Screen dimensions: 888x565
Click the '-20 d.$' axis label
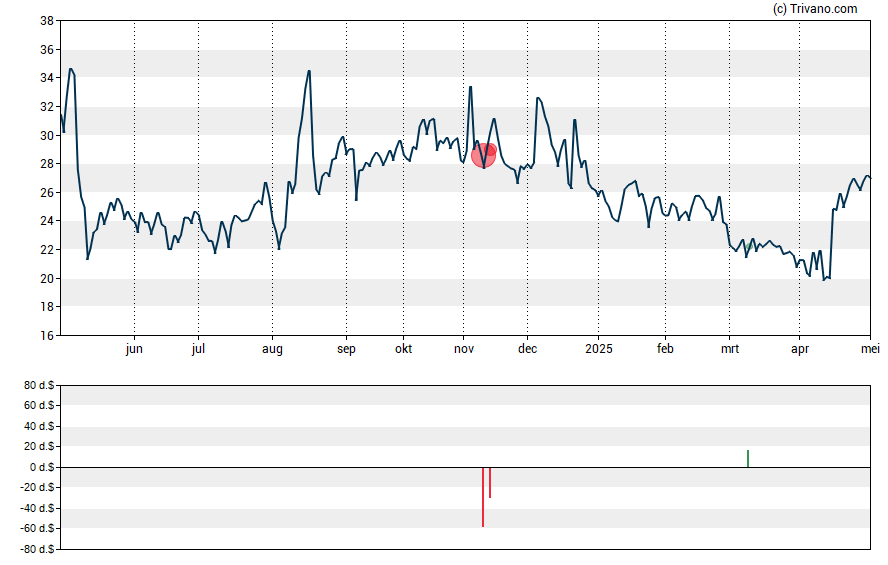click(37, 488)
